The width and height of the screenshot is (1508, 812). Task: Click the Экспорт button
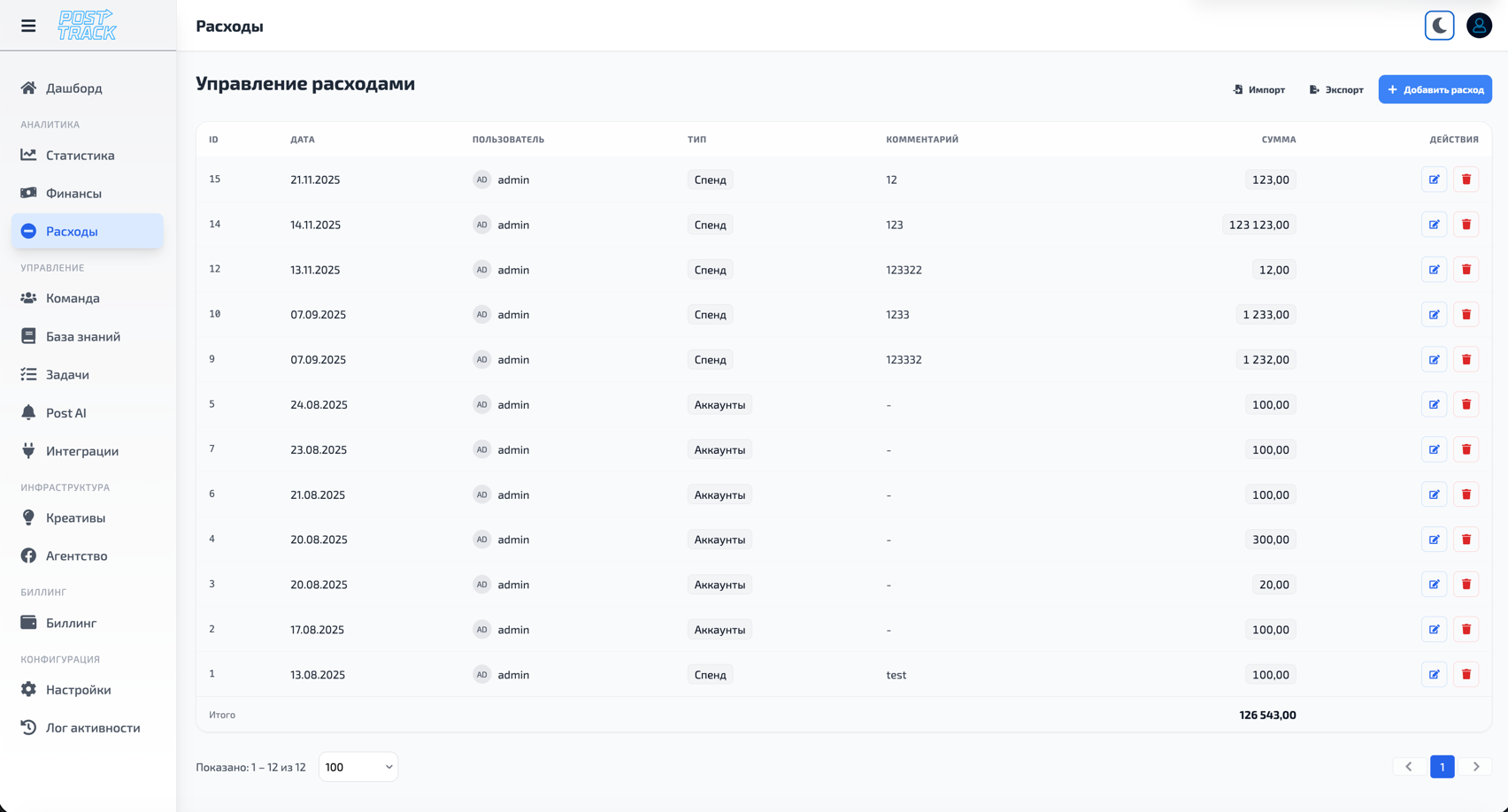point(1335,89)
